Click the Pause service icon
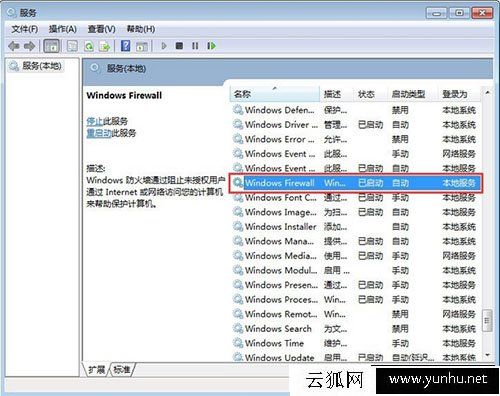Viewport: 500px width, 396px height. [x=195, y=46]
